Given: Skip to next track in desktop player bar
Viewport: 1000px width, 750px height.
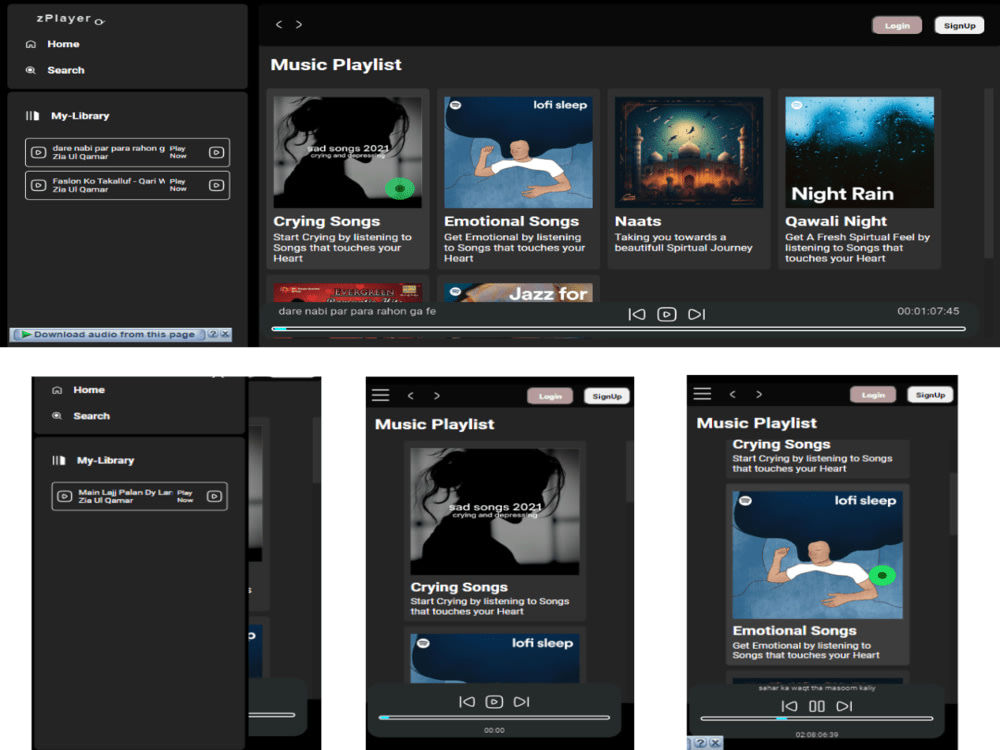Looking at the screenshot, I should [696, 314].
